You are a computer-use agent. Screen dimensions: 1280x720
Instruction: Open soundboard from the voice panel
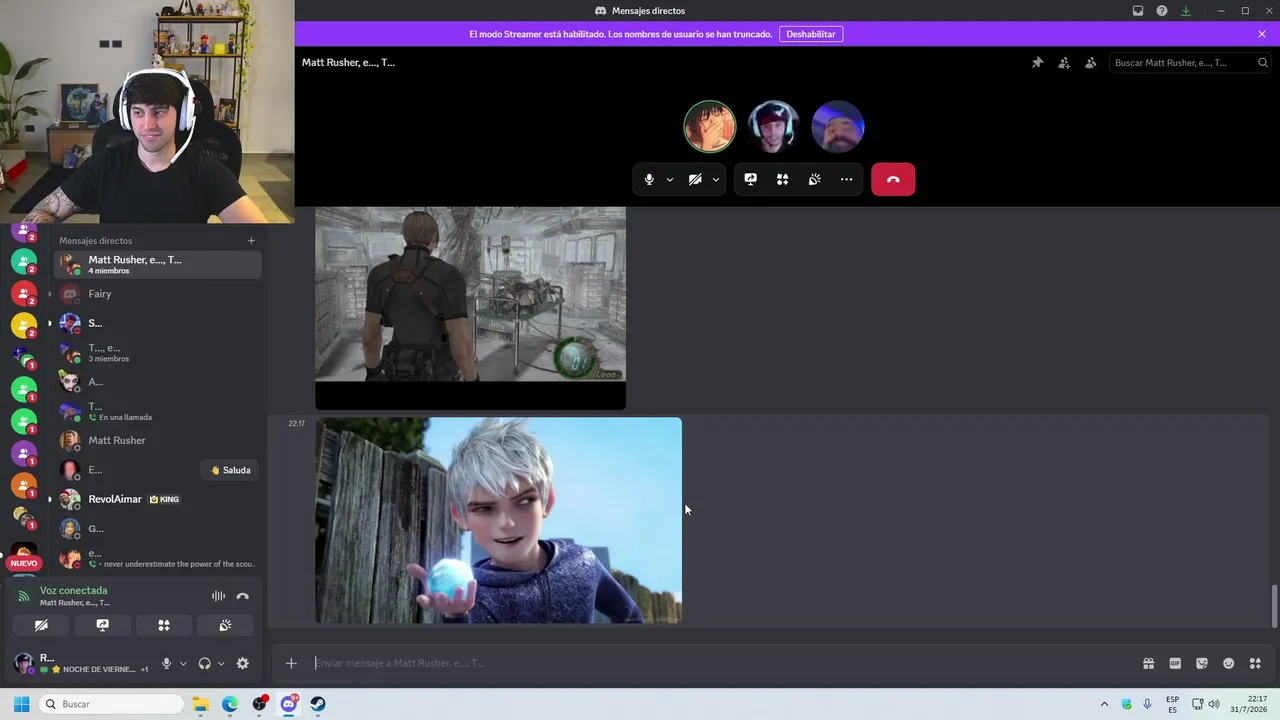(225, 626)
